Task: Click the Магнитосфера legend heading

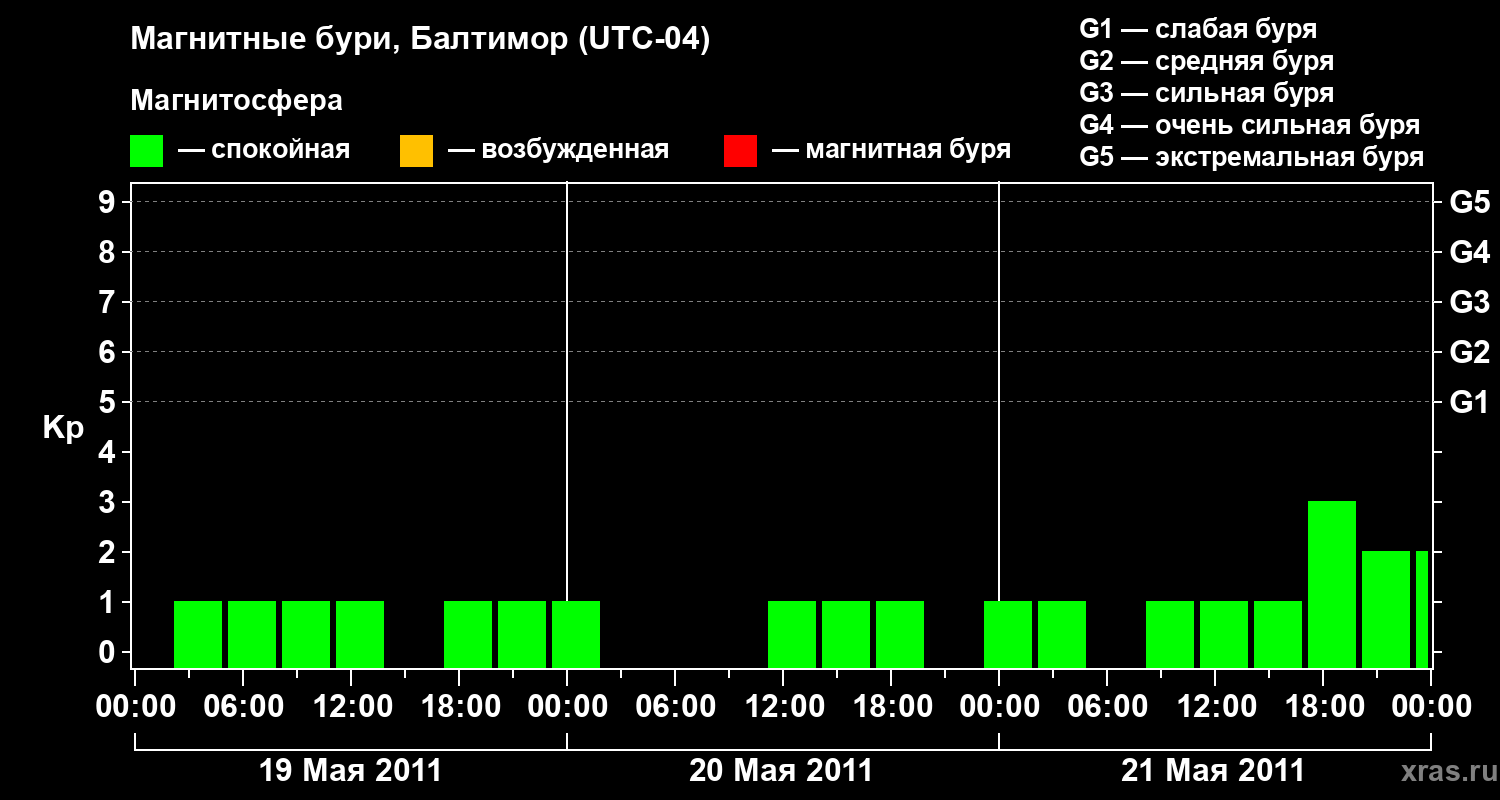Action: (x=236, y=101)
